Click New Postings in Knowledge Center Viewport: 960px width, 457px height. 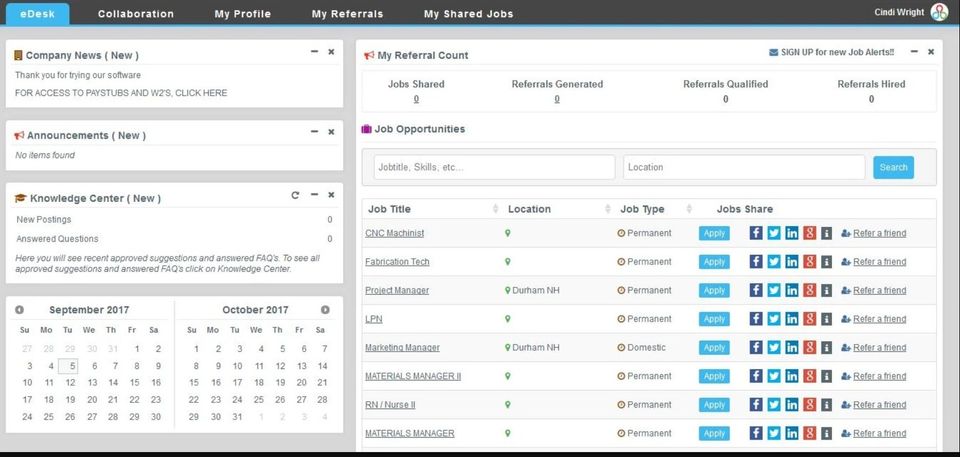coord(43,219)
